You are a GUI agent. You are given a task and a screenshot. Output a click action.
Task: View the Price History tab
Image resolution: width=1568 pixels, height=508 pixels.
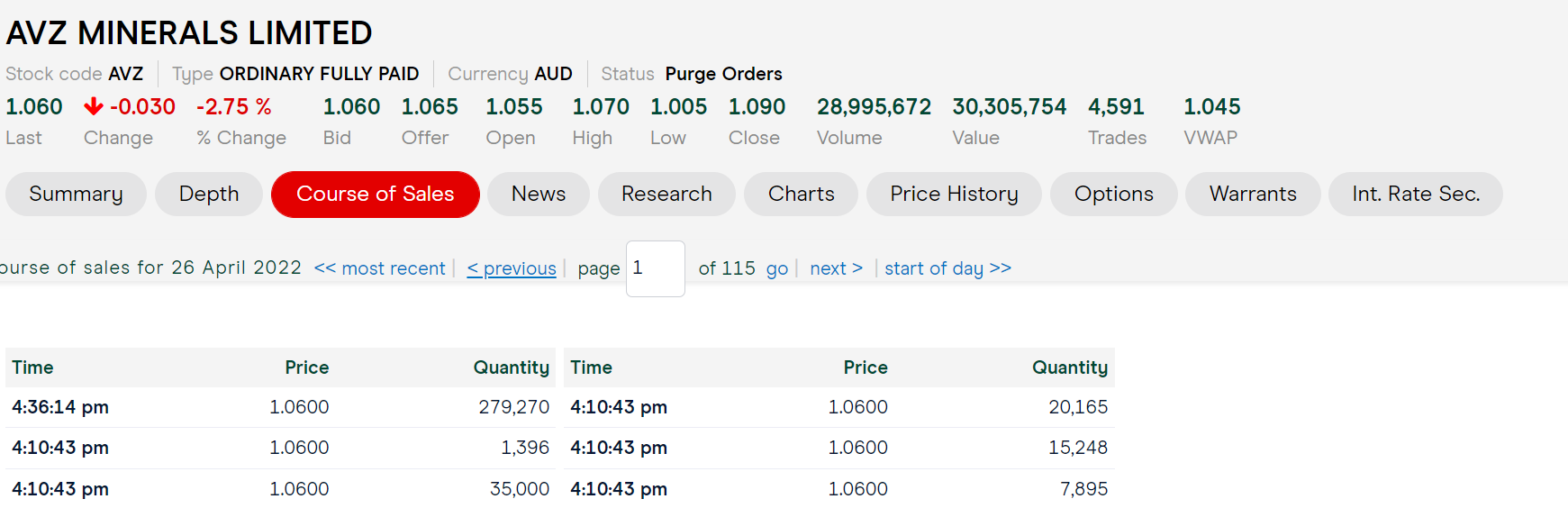[x=954, y=194]
